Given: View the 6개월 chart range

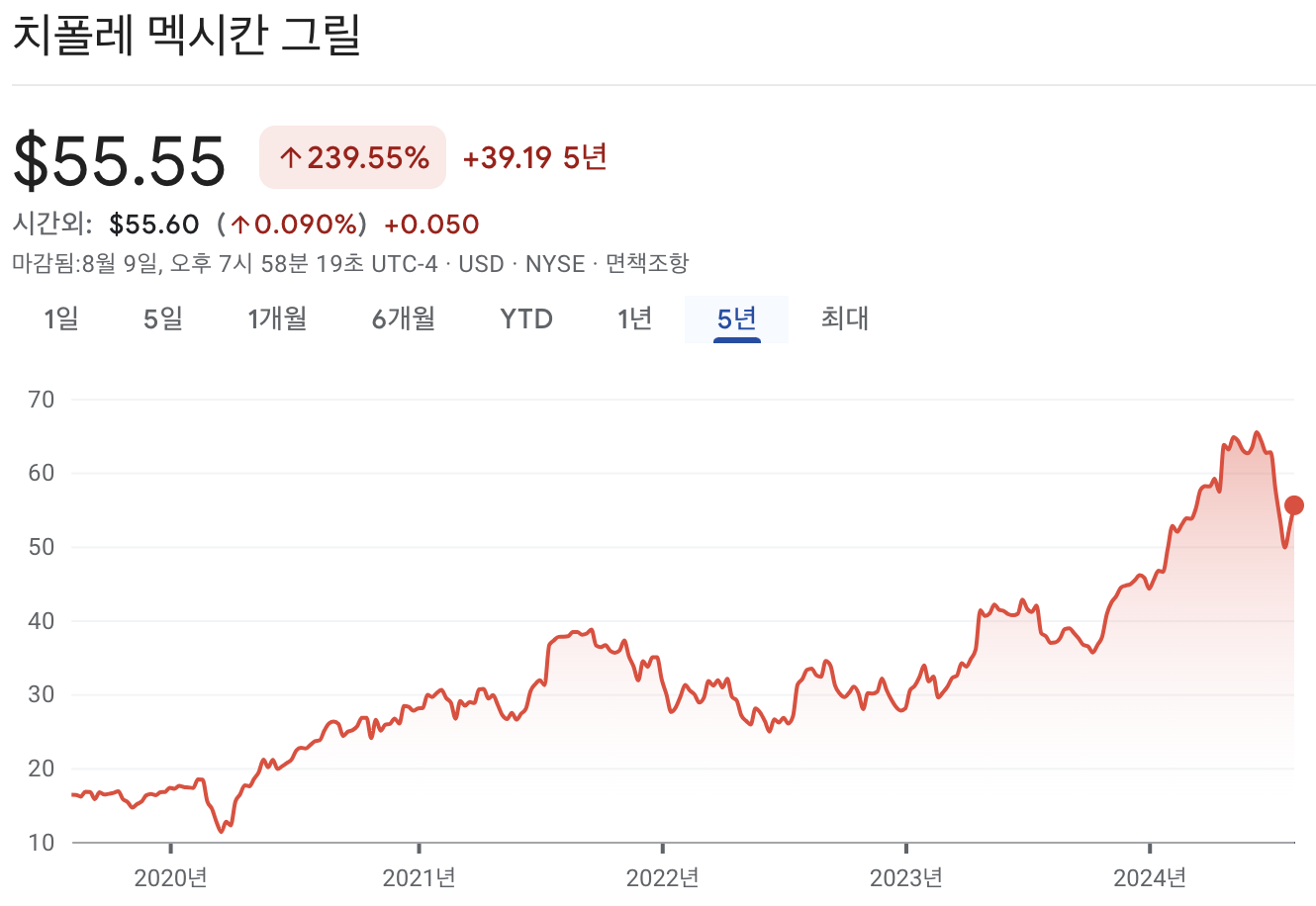Looking at the screenshot, I should [402, 318].
